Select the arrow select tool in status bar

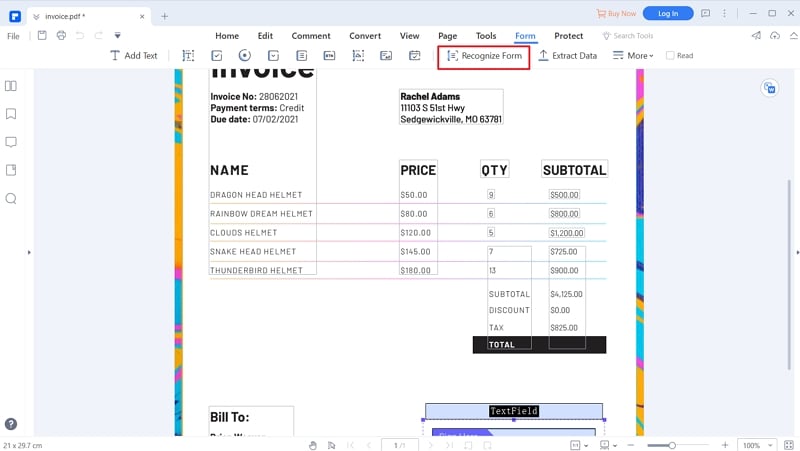coord(331,445)
